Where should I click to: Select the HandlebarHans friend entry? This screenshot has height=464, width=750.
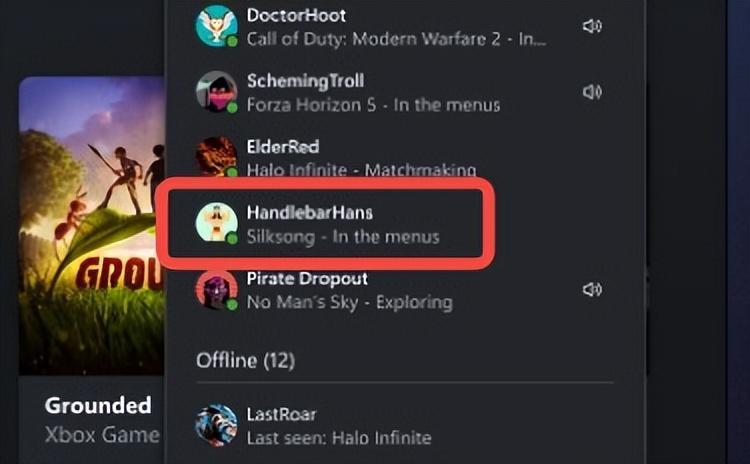(x=325, y=223)
